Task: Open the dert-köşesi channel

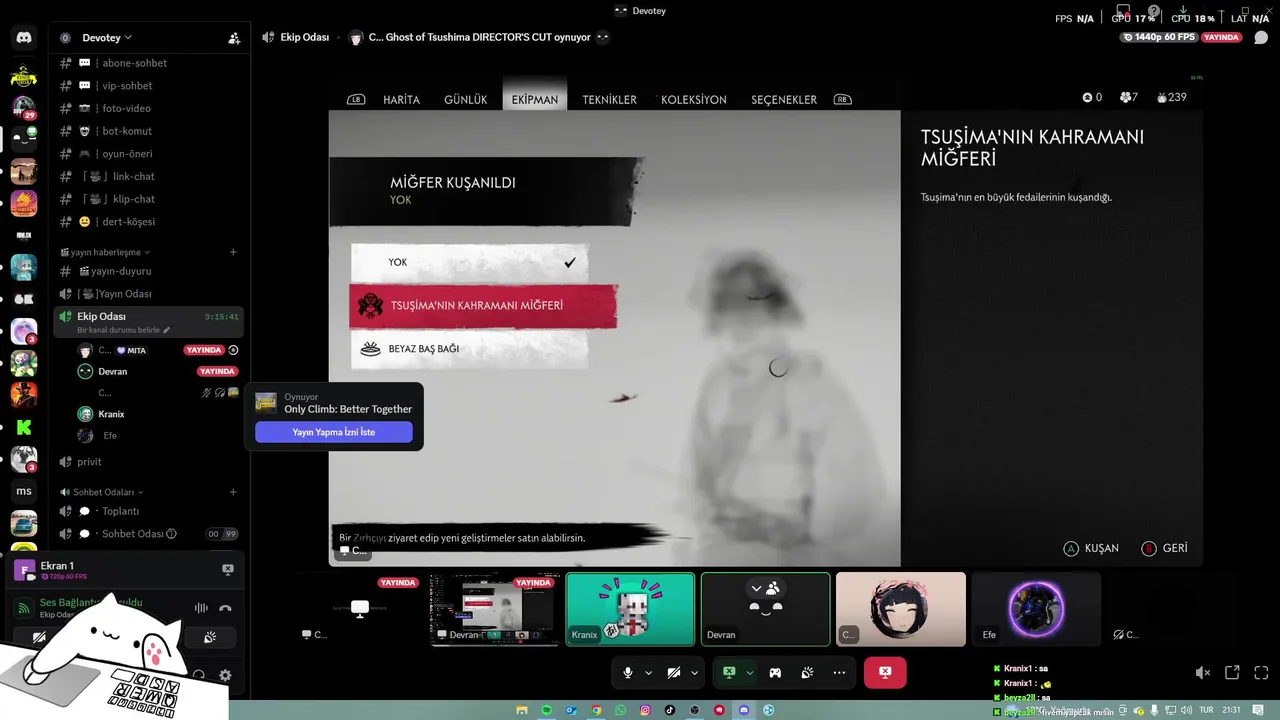Action: [149, 222]
